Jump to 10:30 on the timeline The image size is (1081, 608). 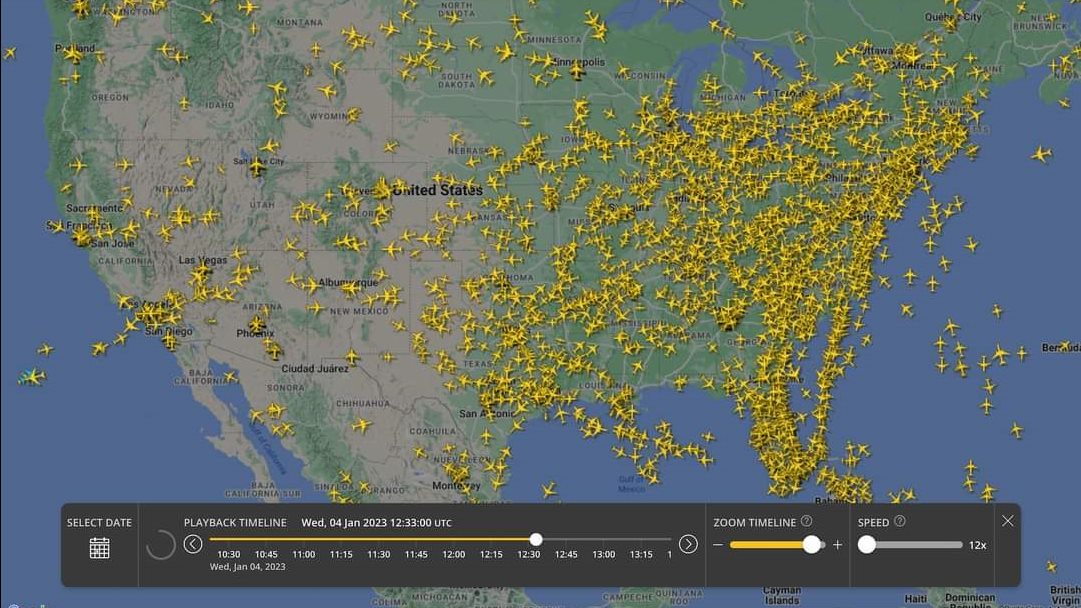228,554
